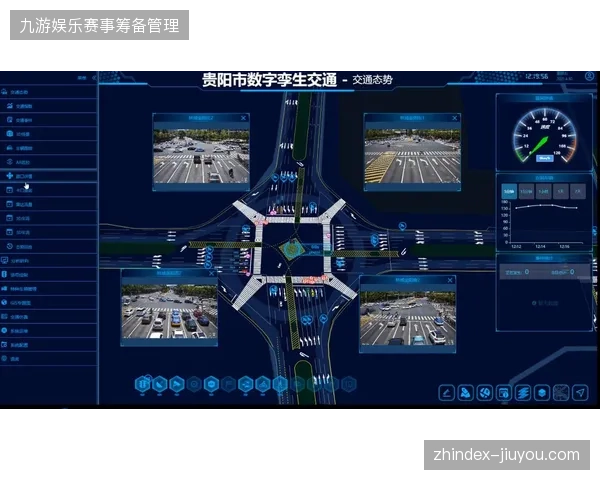This screenshot has height=480, width=600.
Task: Open the layers stack tool at bottom right
Action: [523, 393]
